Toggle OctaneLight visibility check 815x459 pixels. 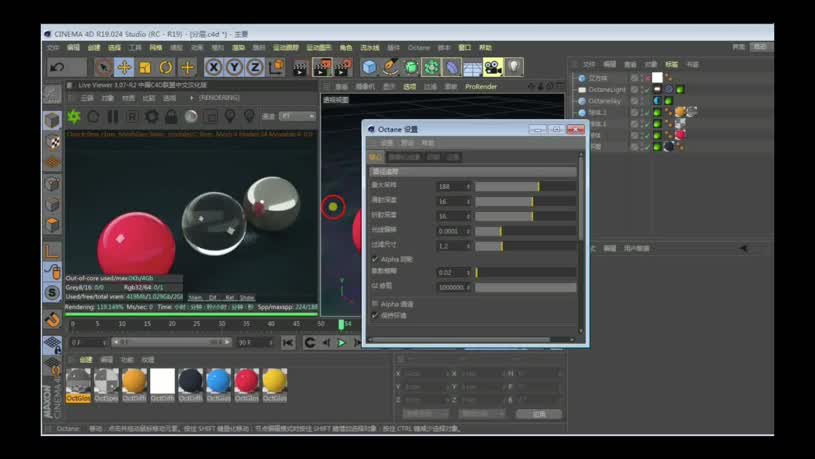point(647,89)
